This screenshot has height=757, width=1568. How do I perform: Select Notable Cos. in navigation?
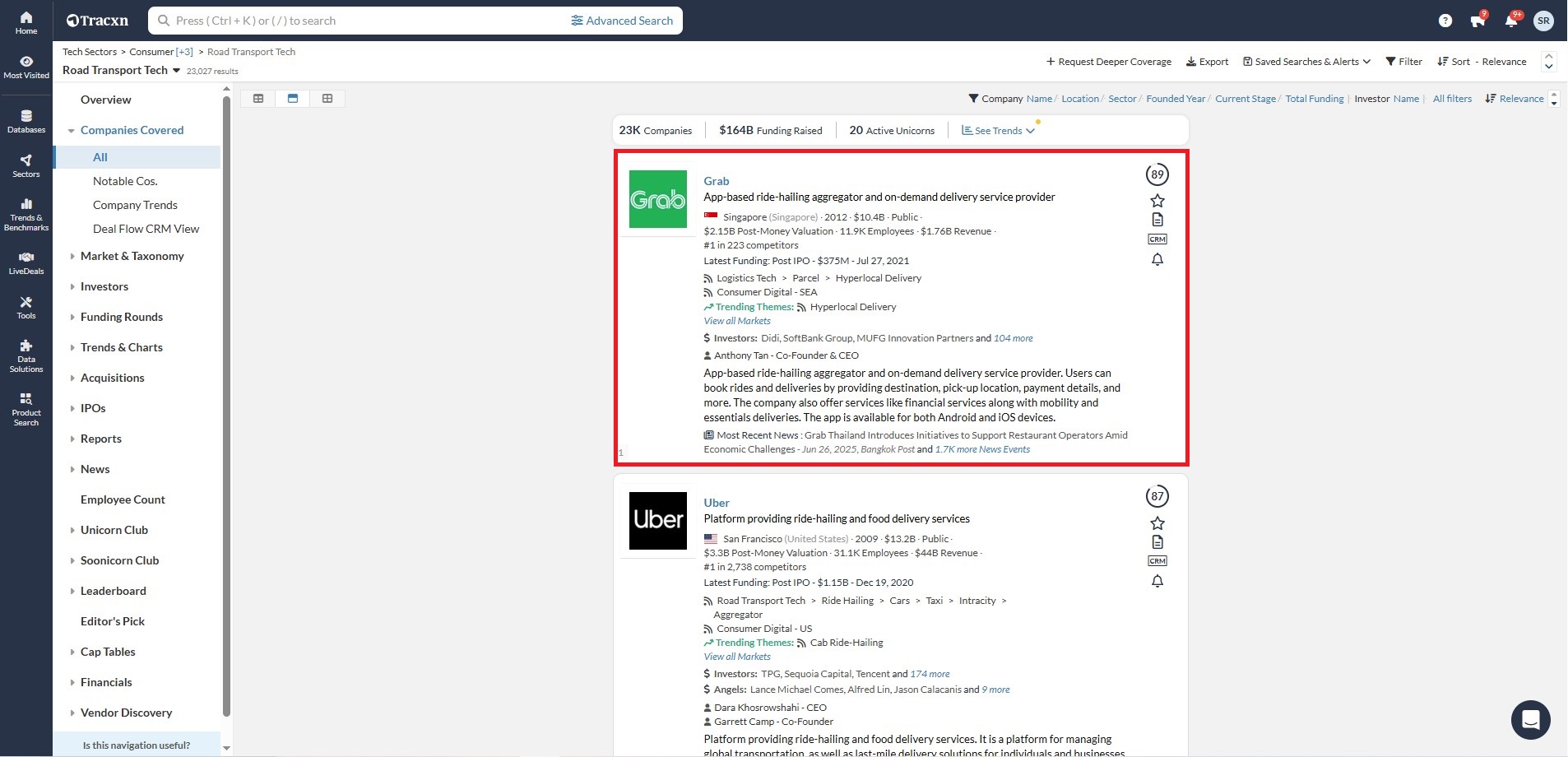click(125, 181)
